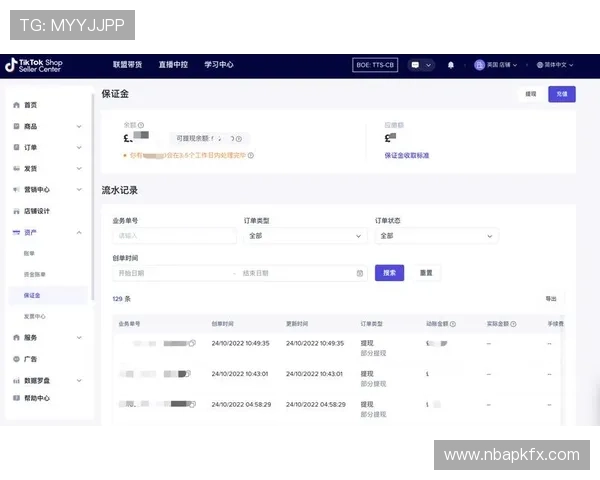Click the 店铺设计 store icon
600x480 pixels.
click(16, 211)
